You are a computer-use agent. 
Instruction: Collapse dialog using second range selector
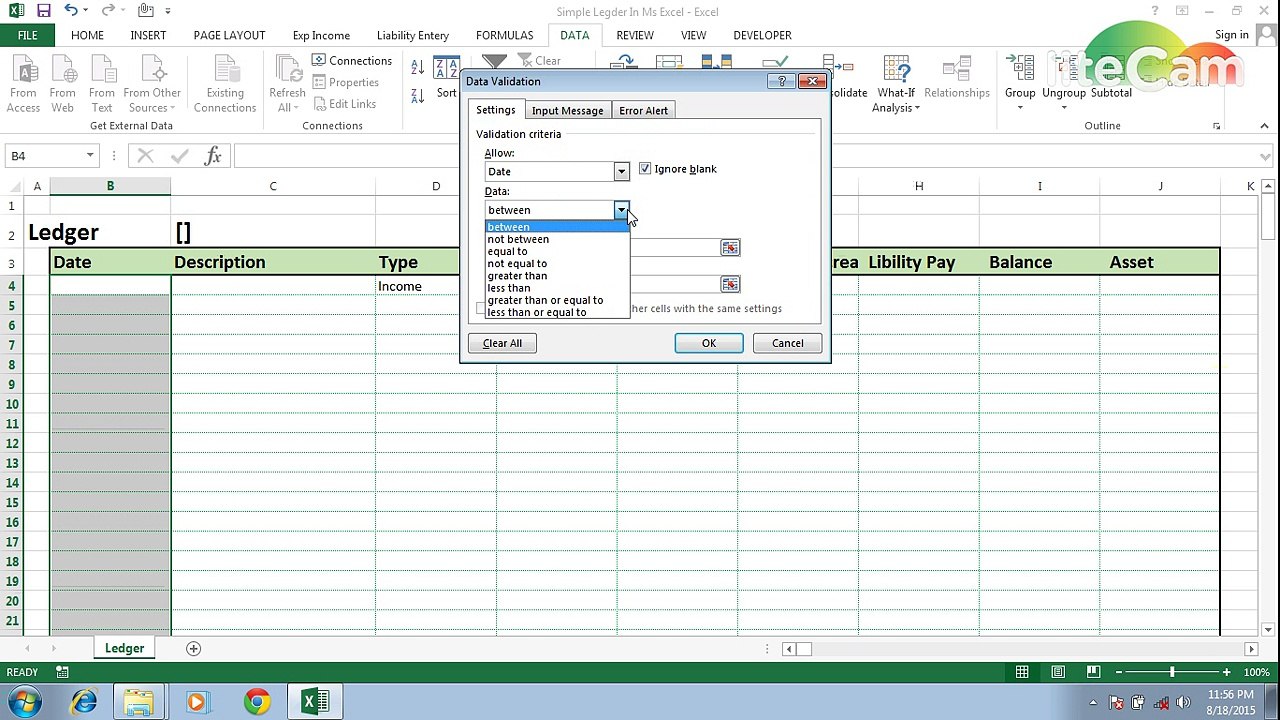point(730,285)
